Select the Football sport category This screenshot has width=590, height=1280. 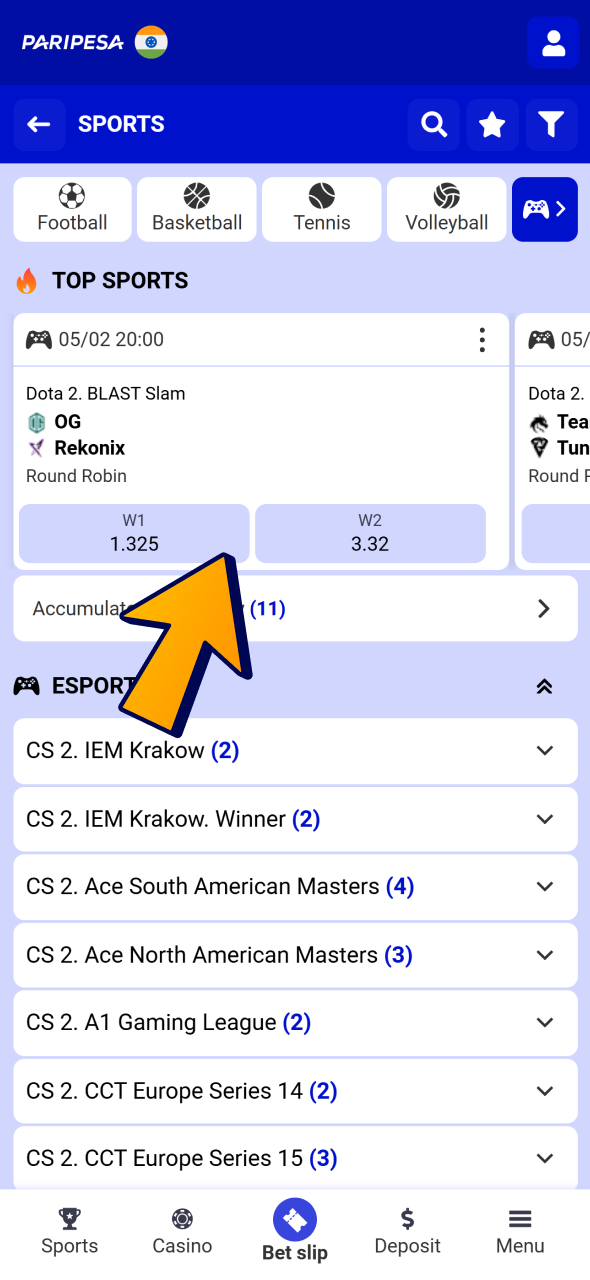[72, 209]
